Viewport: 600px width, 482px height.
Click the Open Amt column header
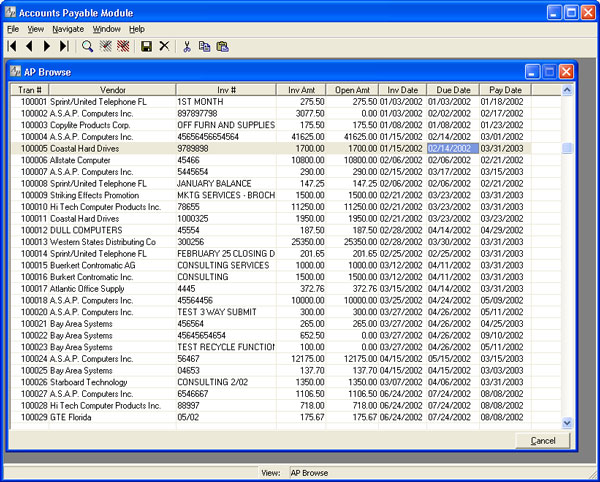click(x=352, y=90)
